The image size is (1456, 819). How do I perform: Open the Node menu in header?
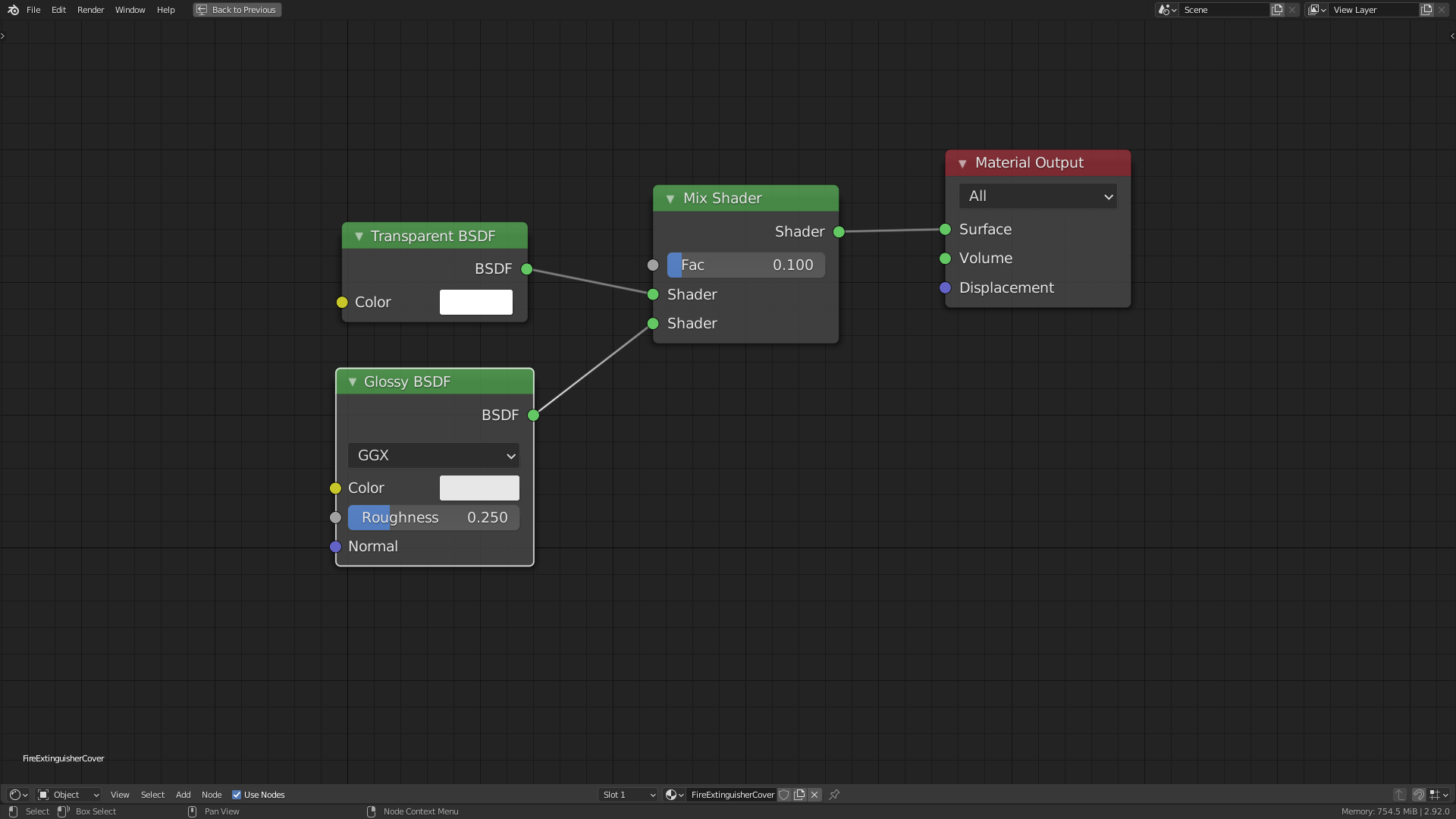[212, 795]
